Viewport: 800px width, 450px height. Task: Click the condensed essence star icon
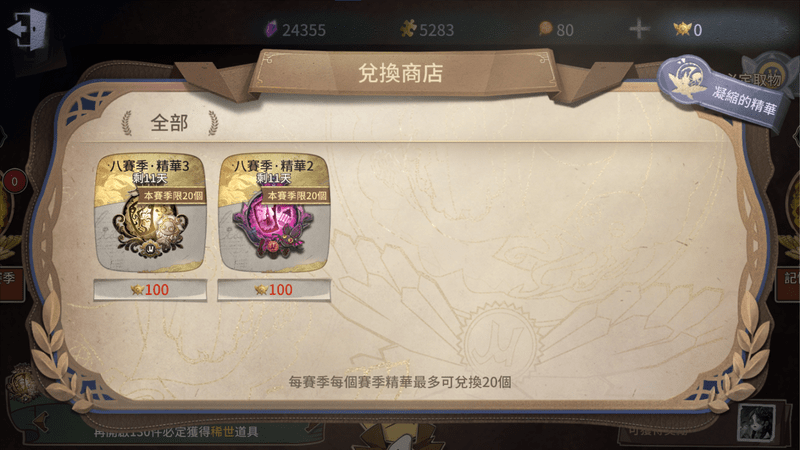[x=682, y=29]
